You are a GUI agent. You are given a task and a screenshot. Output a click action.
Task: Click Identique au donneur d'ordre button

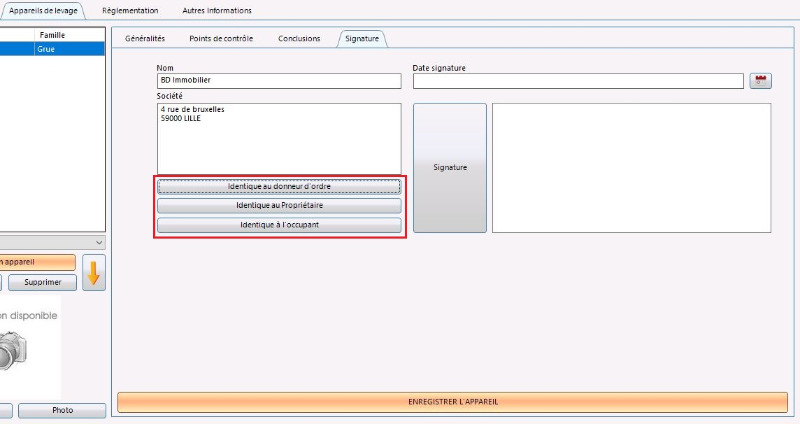click(279, 187)
